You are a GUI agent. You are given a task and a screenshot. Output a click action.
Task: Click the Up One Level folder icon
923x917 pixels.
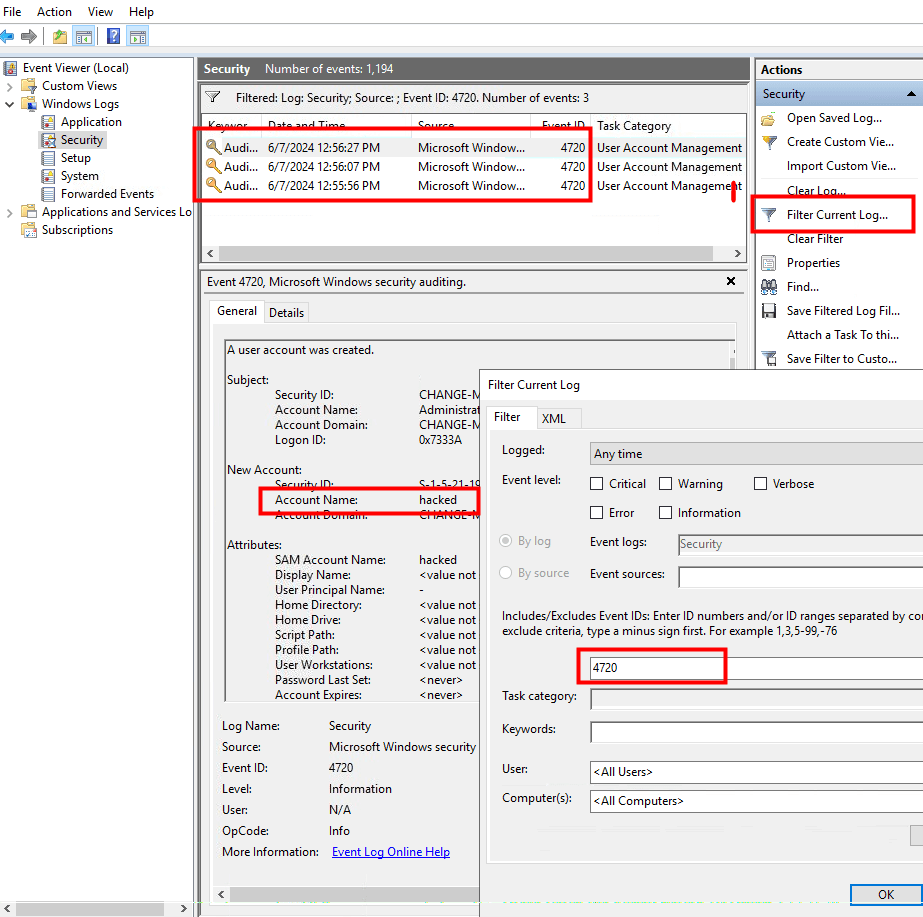click(x=60, y=37)
